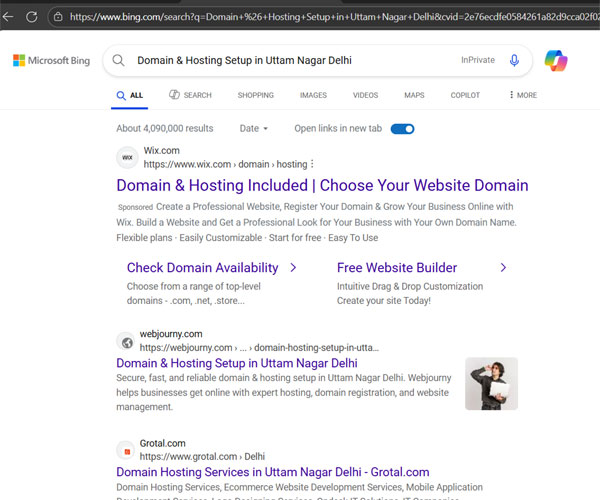The width and height of the screenshot is (600, 500).
Task: Click the browser back arrow
Action: 9,17
